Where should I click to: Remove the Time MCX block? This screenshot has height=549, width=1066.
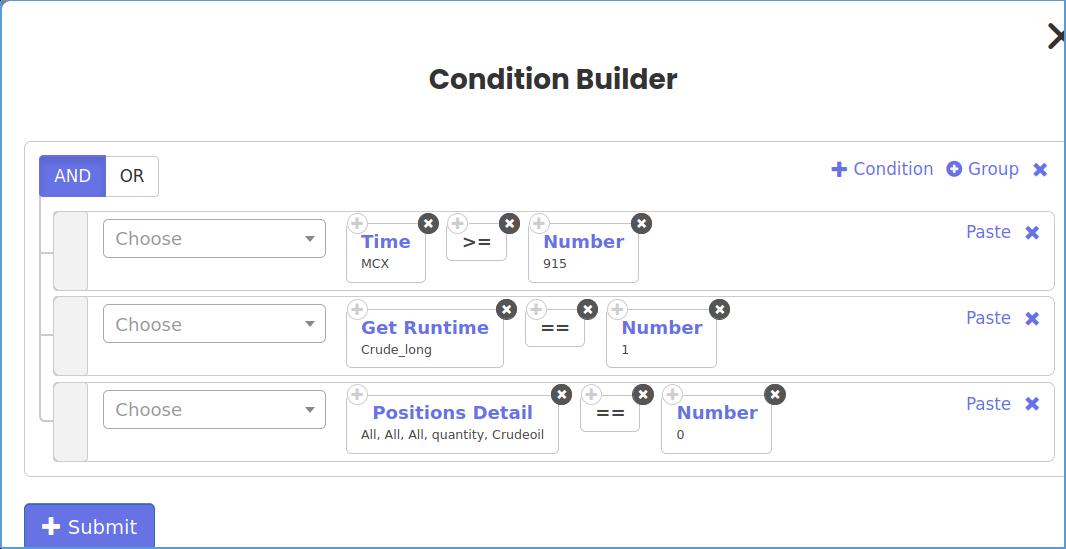coord(428,223)
